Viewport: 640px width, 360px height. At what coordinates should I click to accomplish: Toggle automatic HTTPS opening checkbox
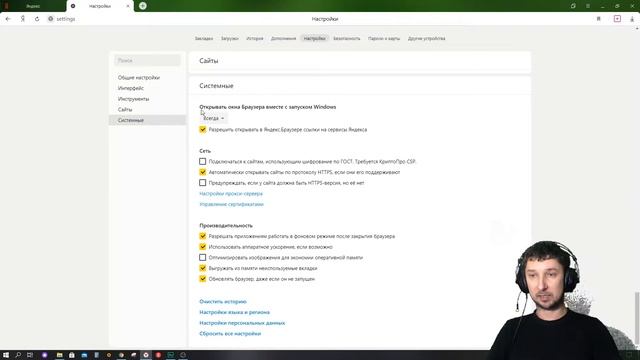coord(202,172)
